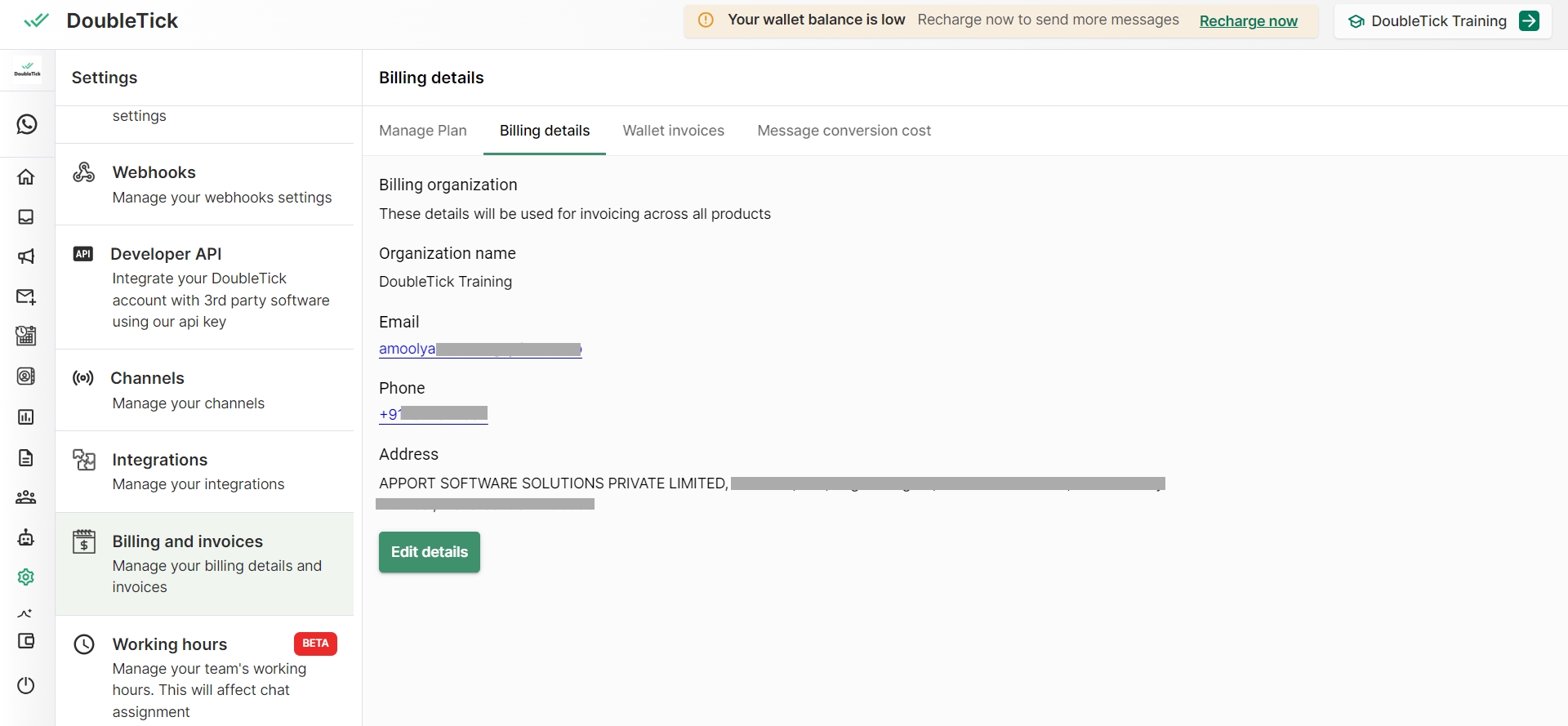Screen dimensions: 1568x726
Task: Switch to the Manage Plan tab
Action: [x=422, y=131]
